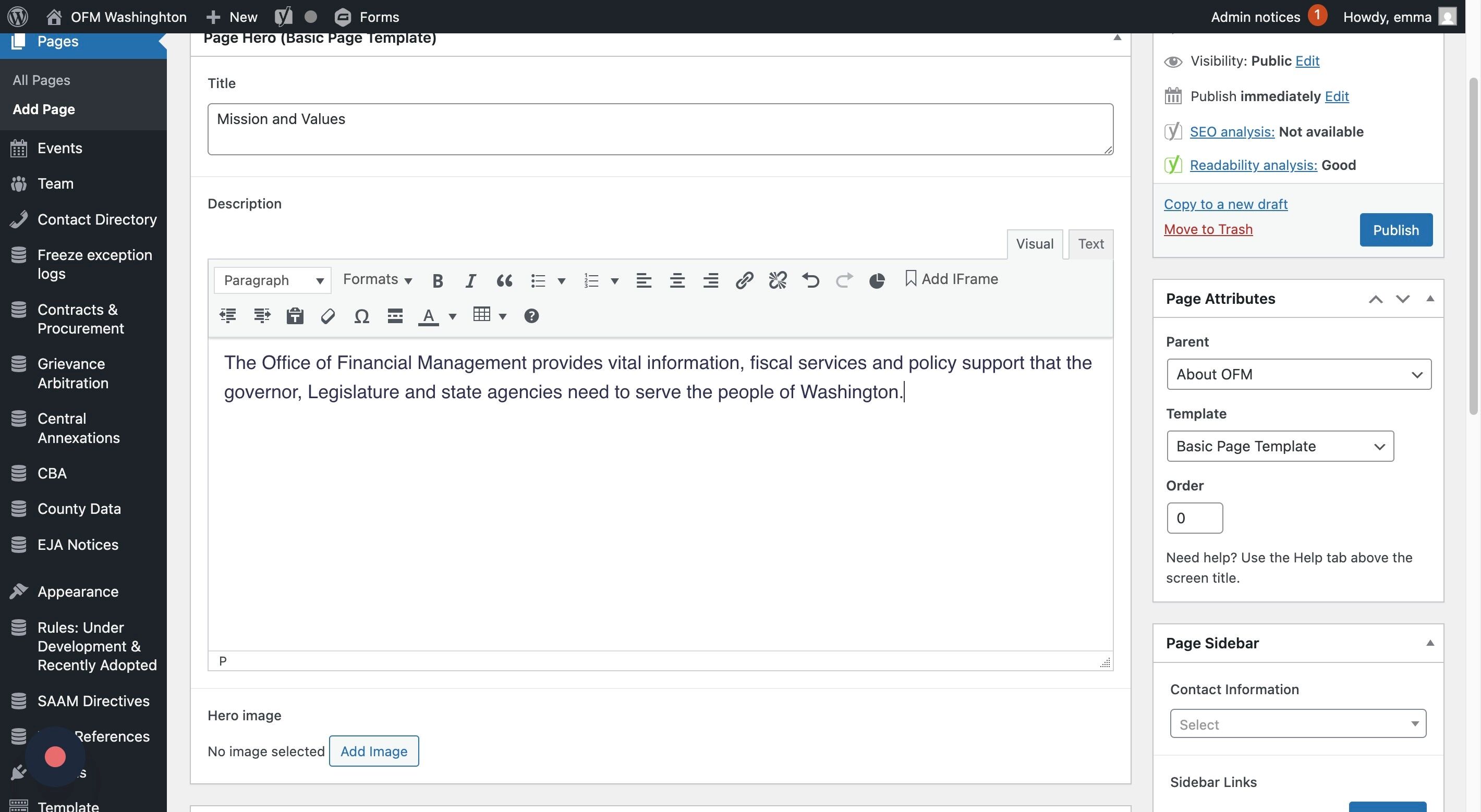Toggle bold formatting in editor toolbar
This screenshot has height=812, width=1481.
tap(438, 280)
